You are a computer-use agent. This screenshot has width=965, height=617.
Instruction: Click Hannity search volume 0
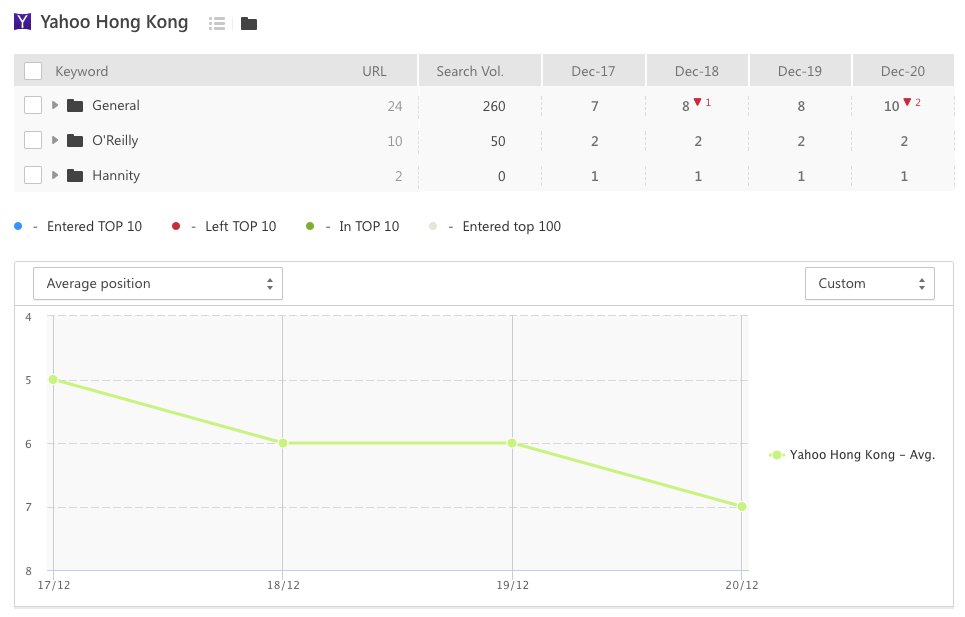click(502, 177)
